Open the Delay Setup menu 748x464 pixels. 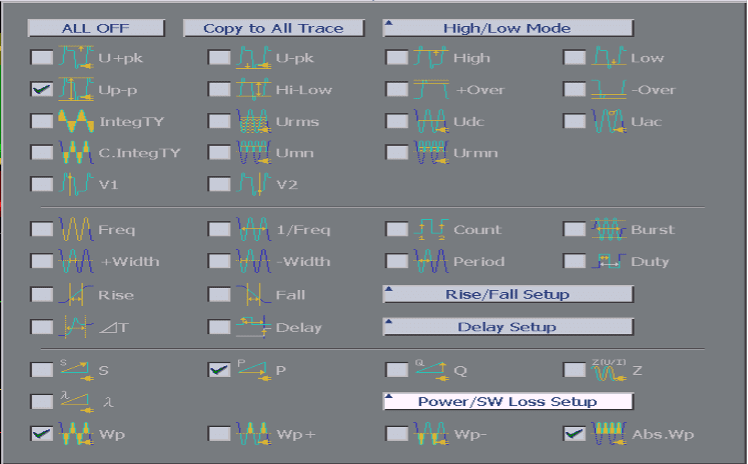point(508,327)
